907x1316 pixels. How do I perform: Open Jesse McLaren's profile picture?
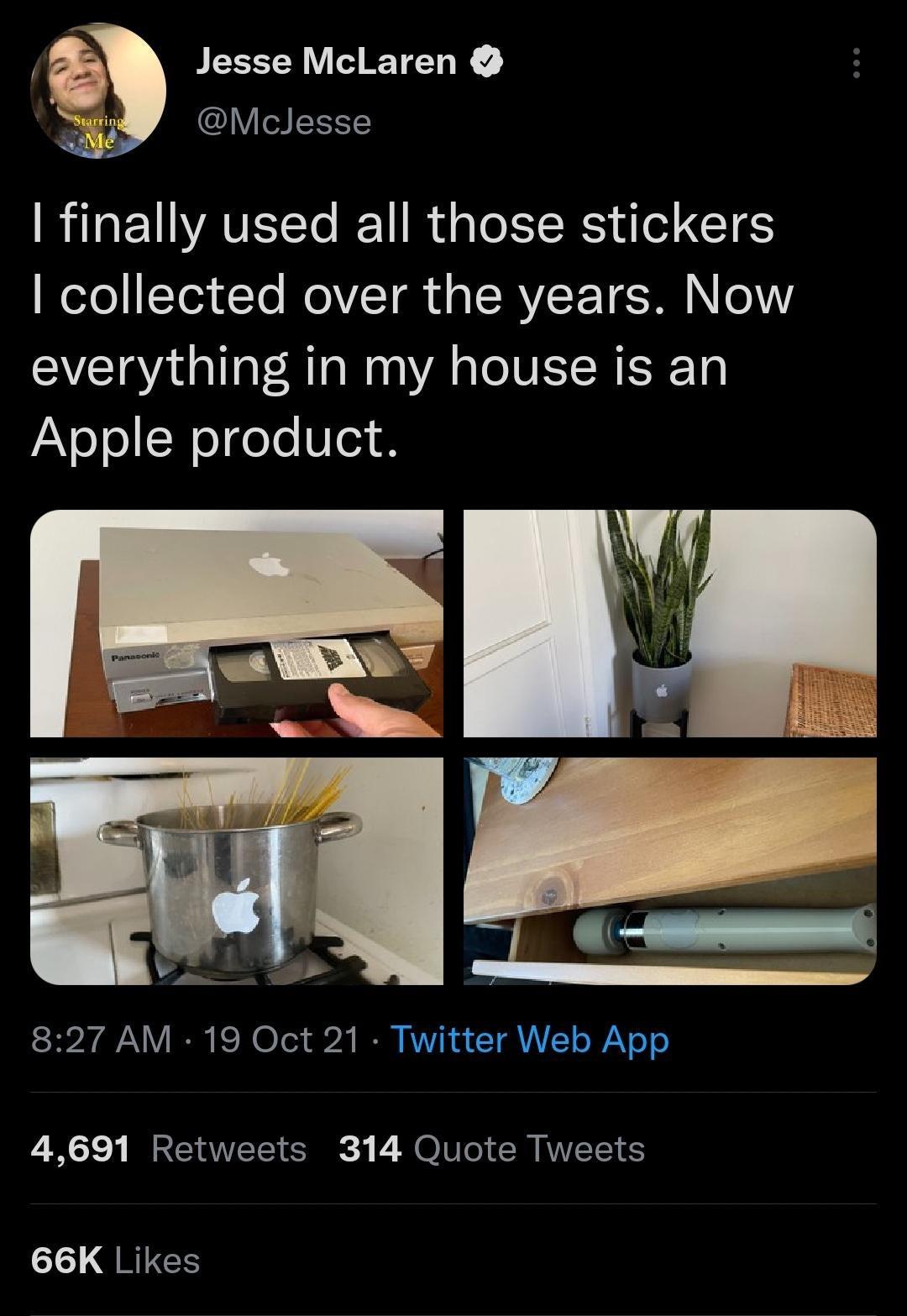[98, 90]
